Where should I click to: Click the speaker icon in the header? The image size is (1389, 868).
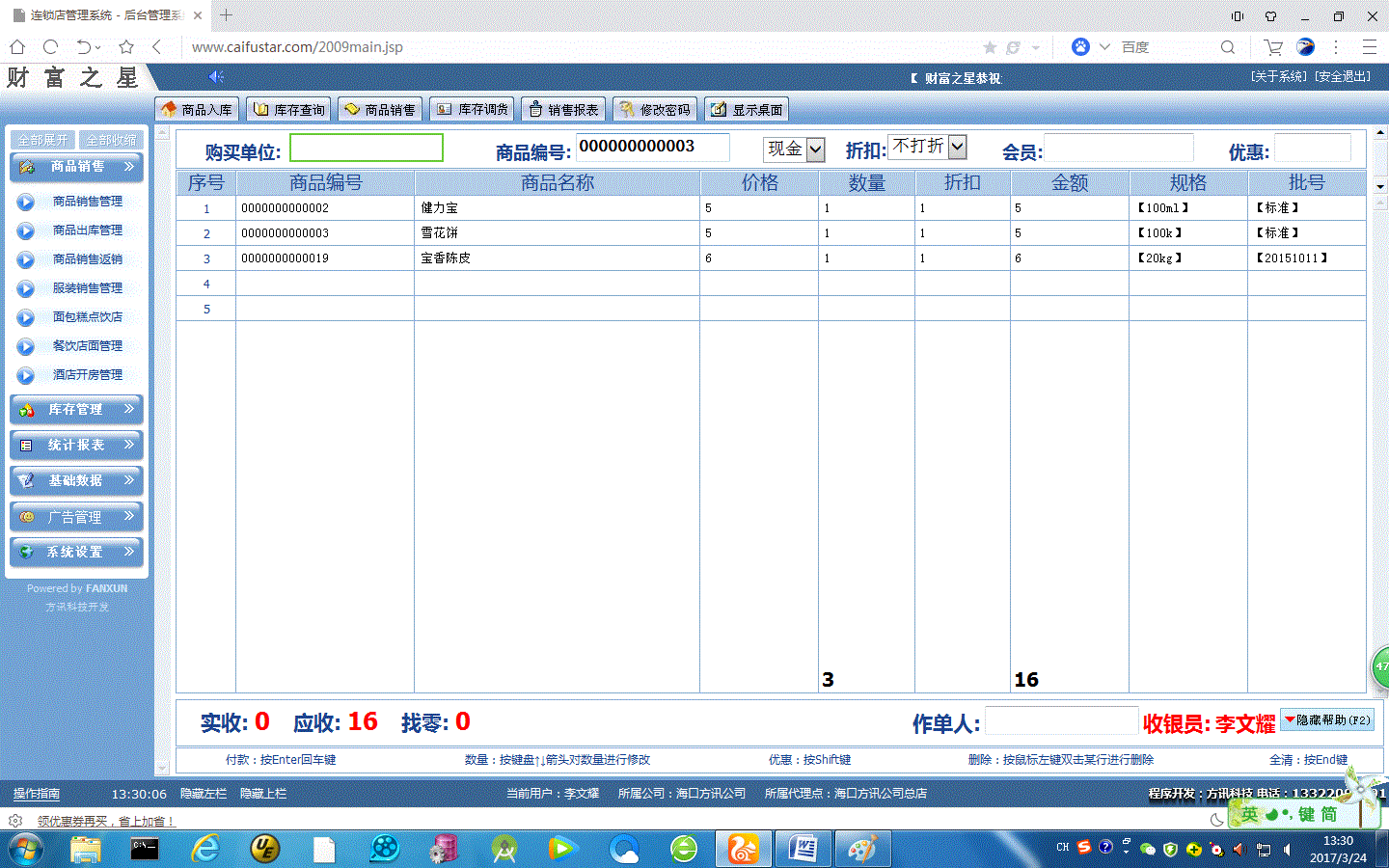point(216,77)
